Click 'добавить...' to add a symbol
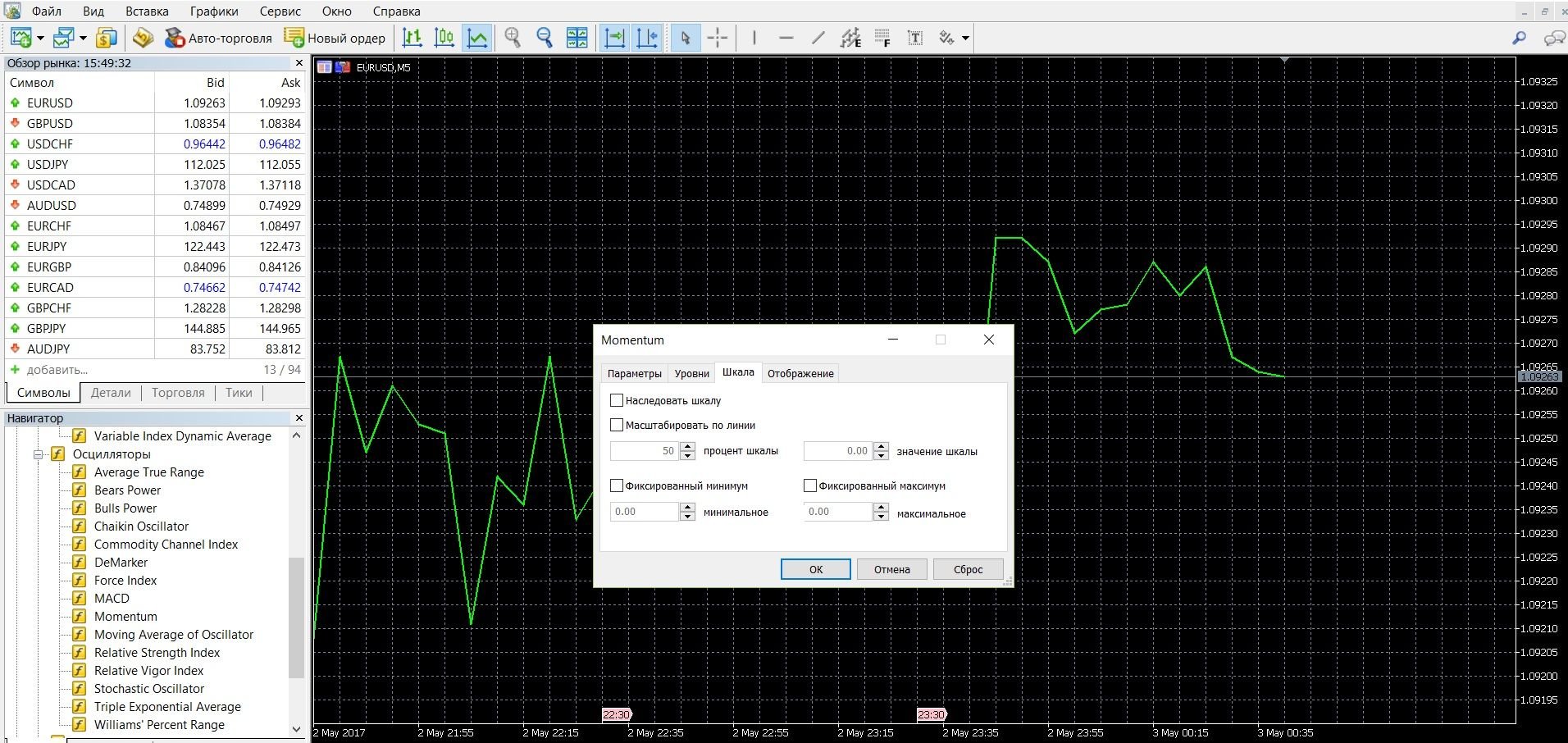The height and width of the screenshot is (743, 1568). pos(57,370)
